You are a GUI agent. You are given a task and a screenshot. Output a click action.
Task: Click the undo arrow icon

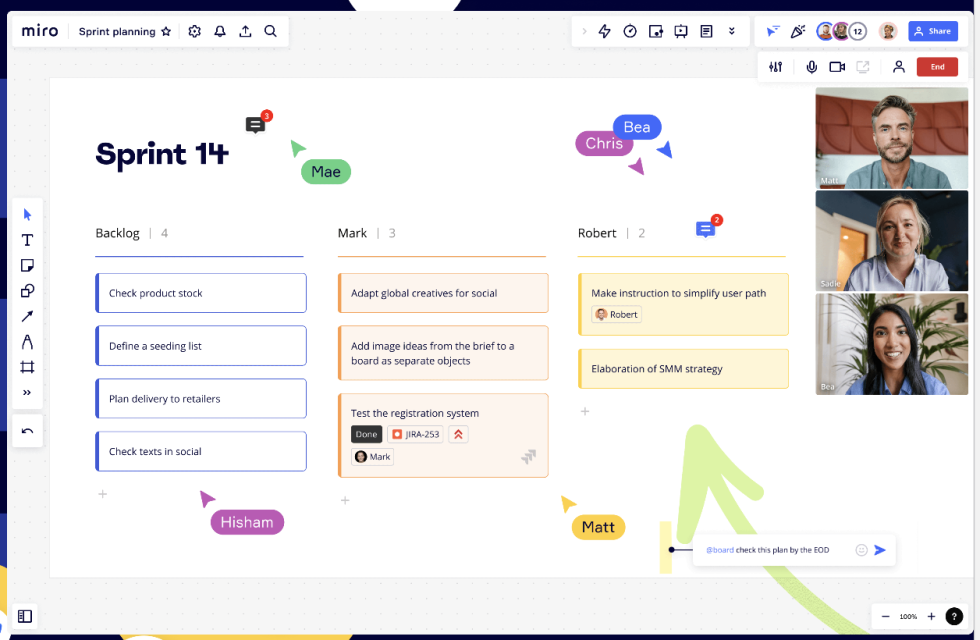click(x=27, y=431)
